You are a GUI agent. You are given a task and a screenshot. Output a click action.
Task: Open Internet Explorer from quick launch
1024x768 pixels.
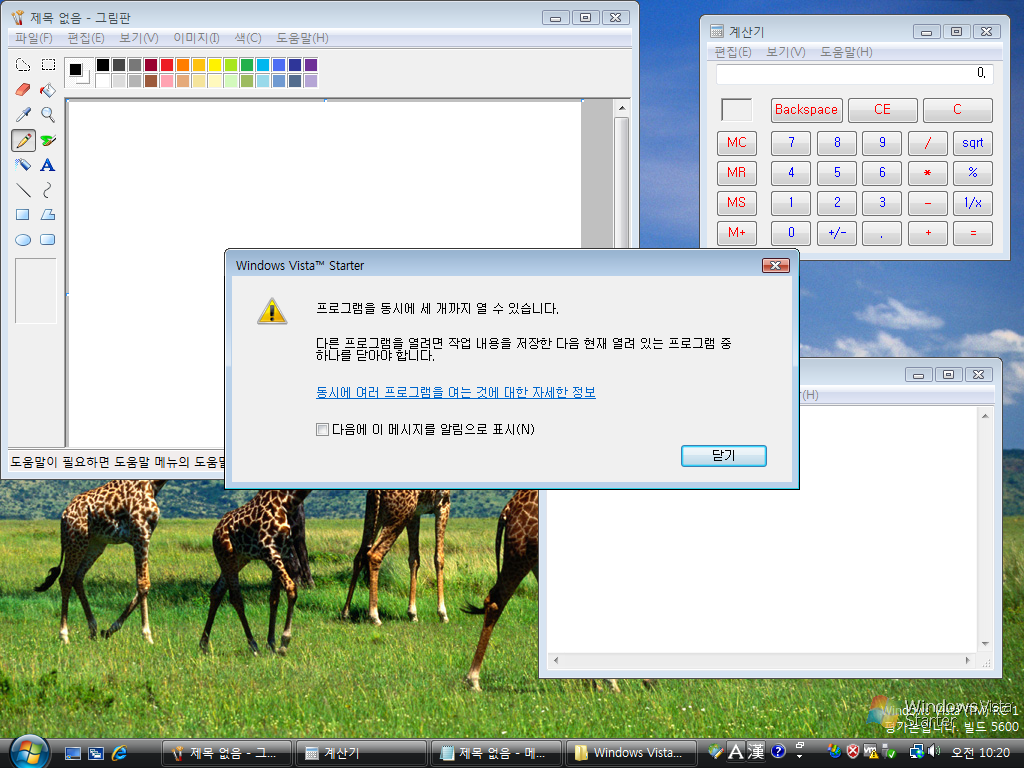pos(120,753)
